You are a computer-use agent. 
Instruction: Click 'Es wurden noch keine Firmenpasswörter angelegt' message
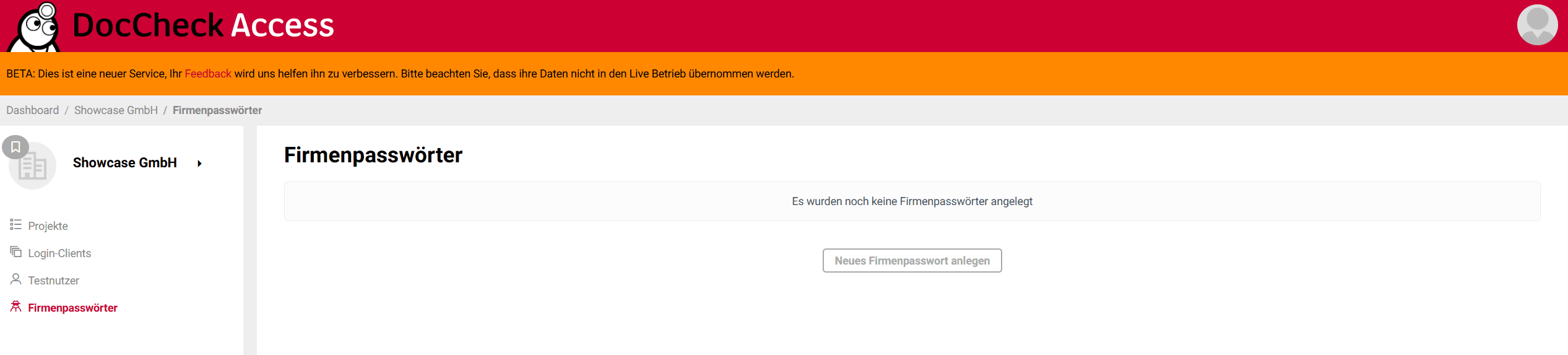point(912,201)
